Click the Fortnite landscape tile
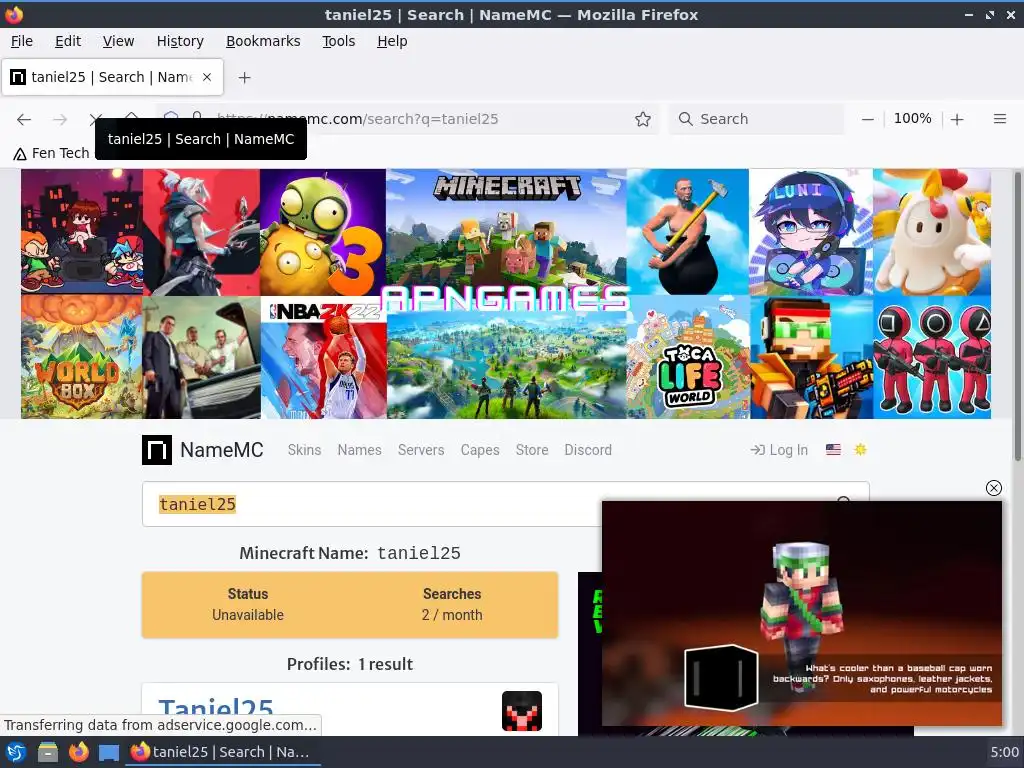The width and height of the screenshot is (1024, 768). point(506,366)
